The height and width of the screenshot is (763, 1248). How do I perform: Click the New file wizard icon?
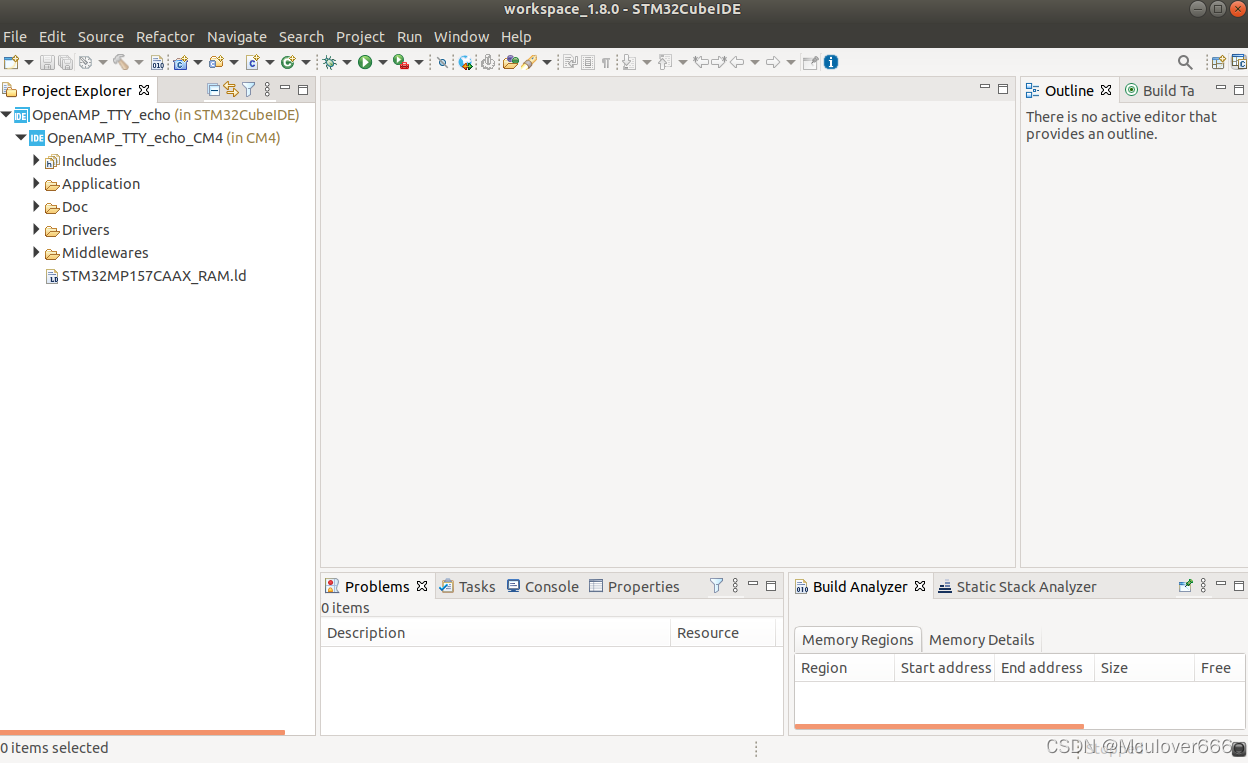coord(11,62)
